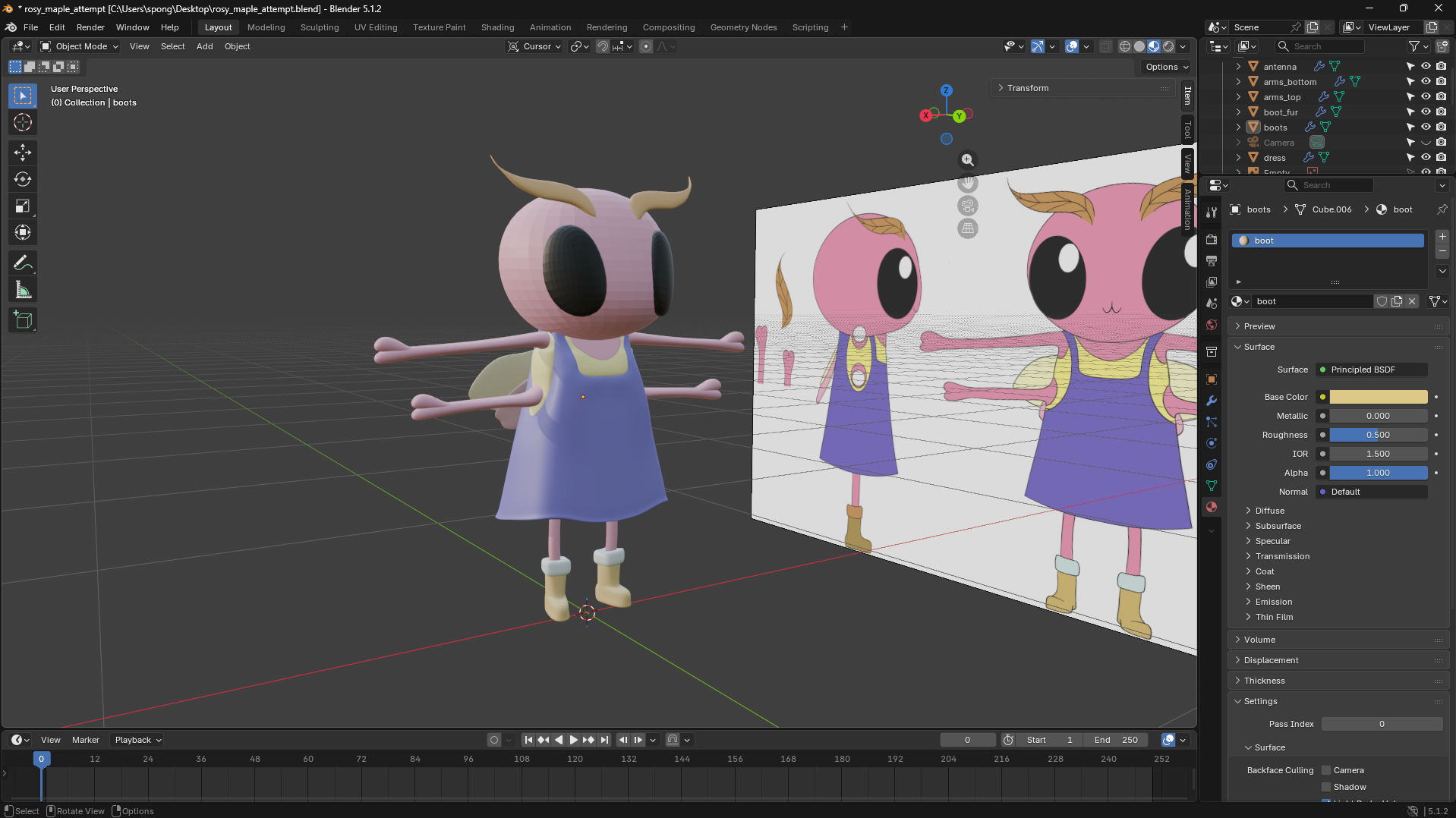The height and width of the screenshot is (818, 1456).
Task: Select the Add Cube tool
Action: tap(23, 319)
